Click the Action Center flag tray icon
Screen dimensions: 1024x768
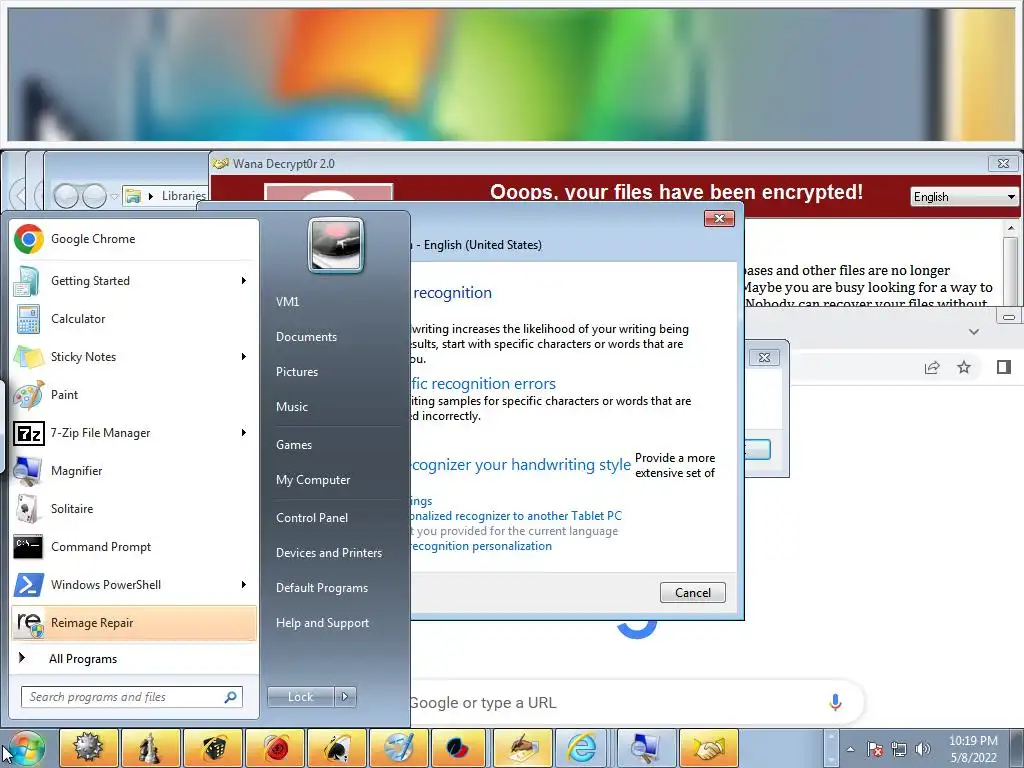pyautogui.click(x=875, y=749)
